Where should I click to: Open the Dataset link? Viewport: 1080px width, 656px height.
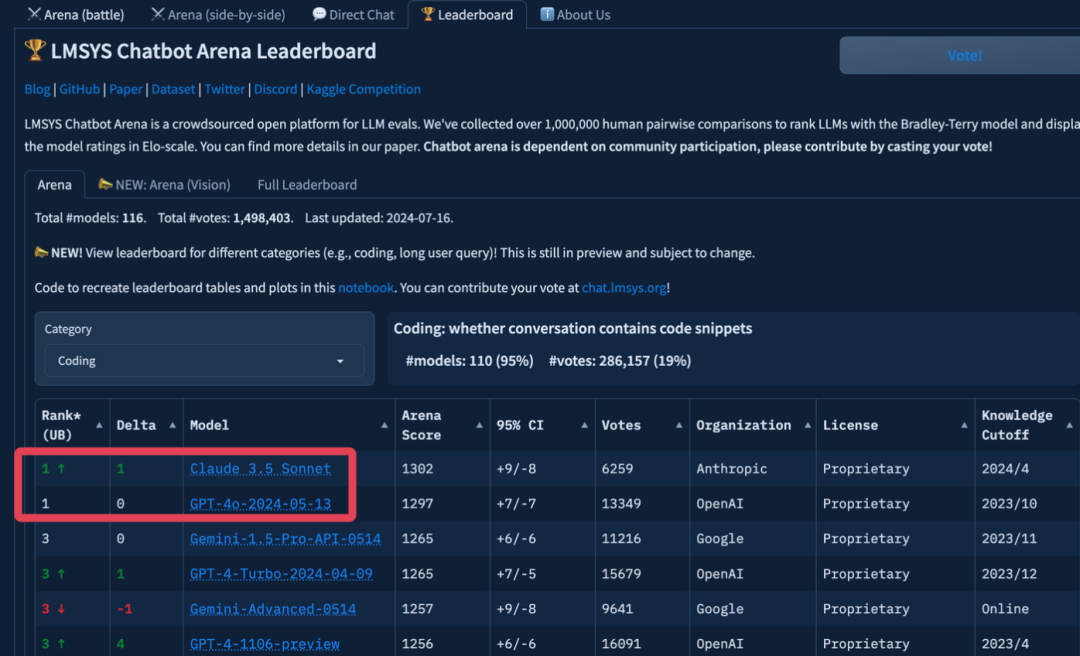point(173,89)
